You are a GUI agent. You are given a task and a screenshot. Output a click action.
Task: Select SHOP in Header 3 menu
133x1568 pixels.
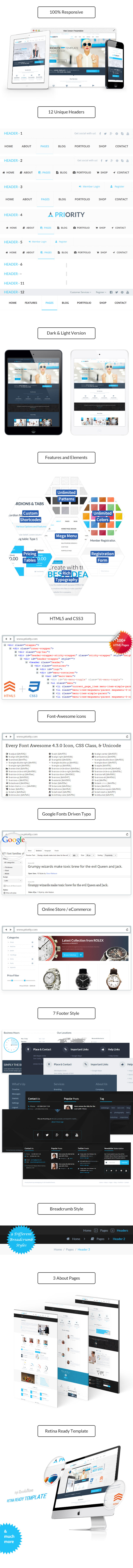pos(103,199)
